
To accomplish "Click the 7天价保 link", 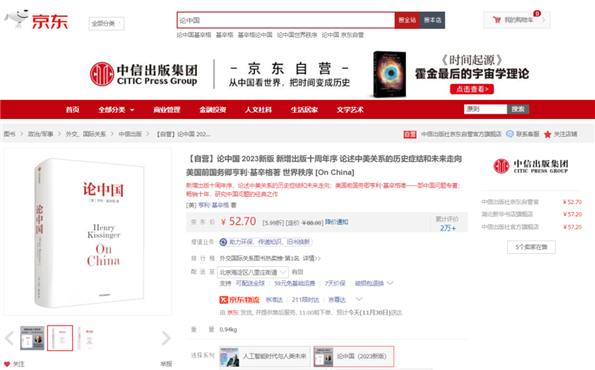I will pos(335,283).
